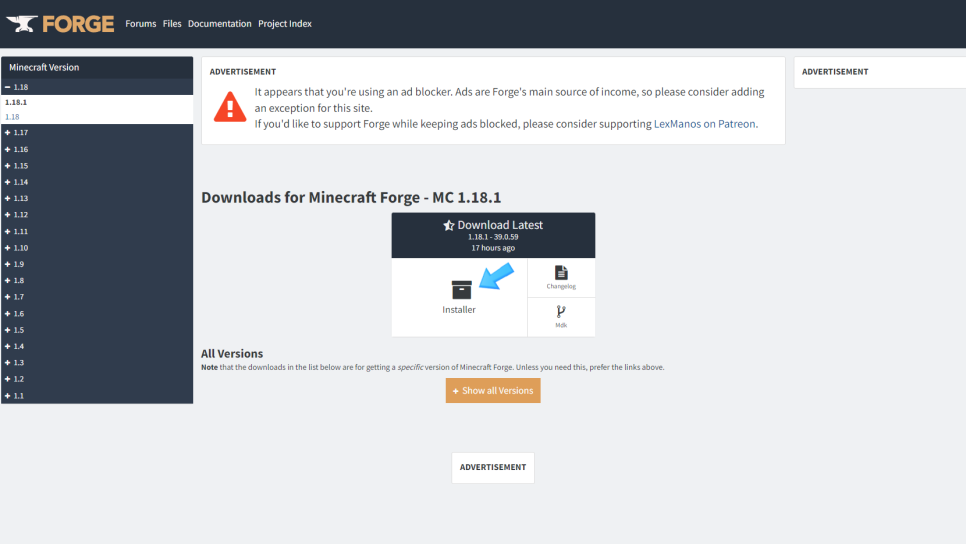Viewport: 966px width, 544px height.
Task: Expand the 1.4 version group
Action: (x=97, y=346)
